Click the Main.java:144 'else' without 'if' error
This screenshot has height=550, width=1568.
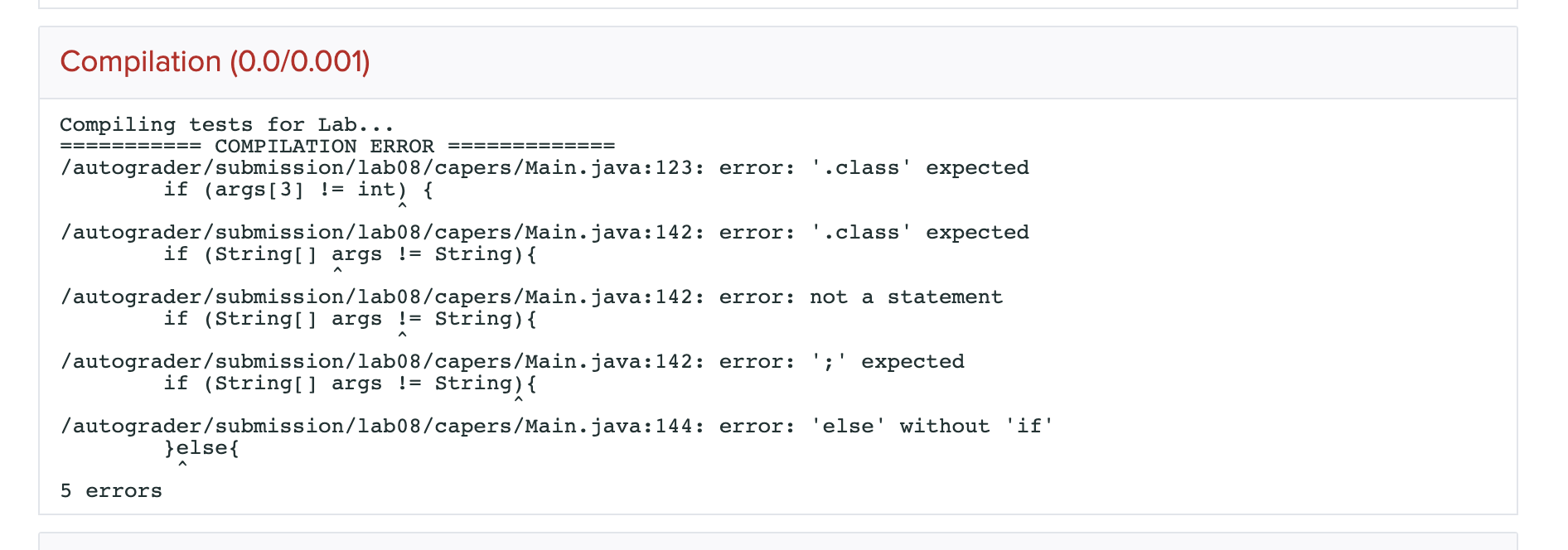[x=557, y=427]
